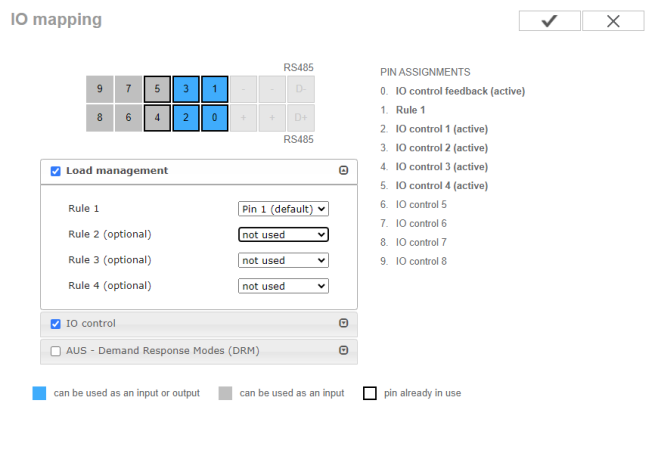Confirm IO mapping with checkmark button
Screen dimensions: 655x450
(x=549, y=21)
